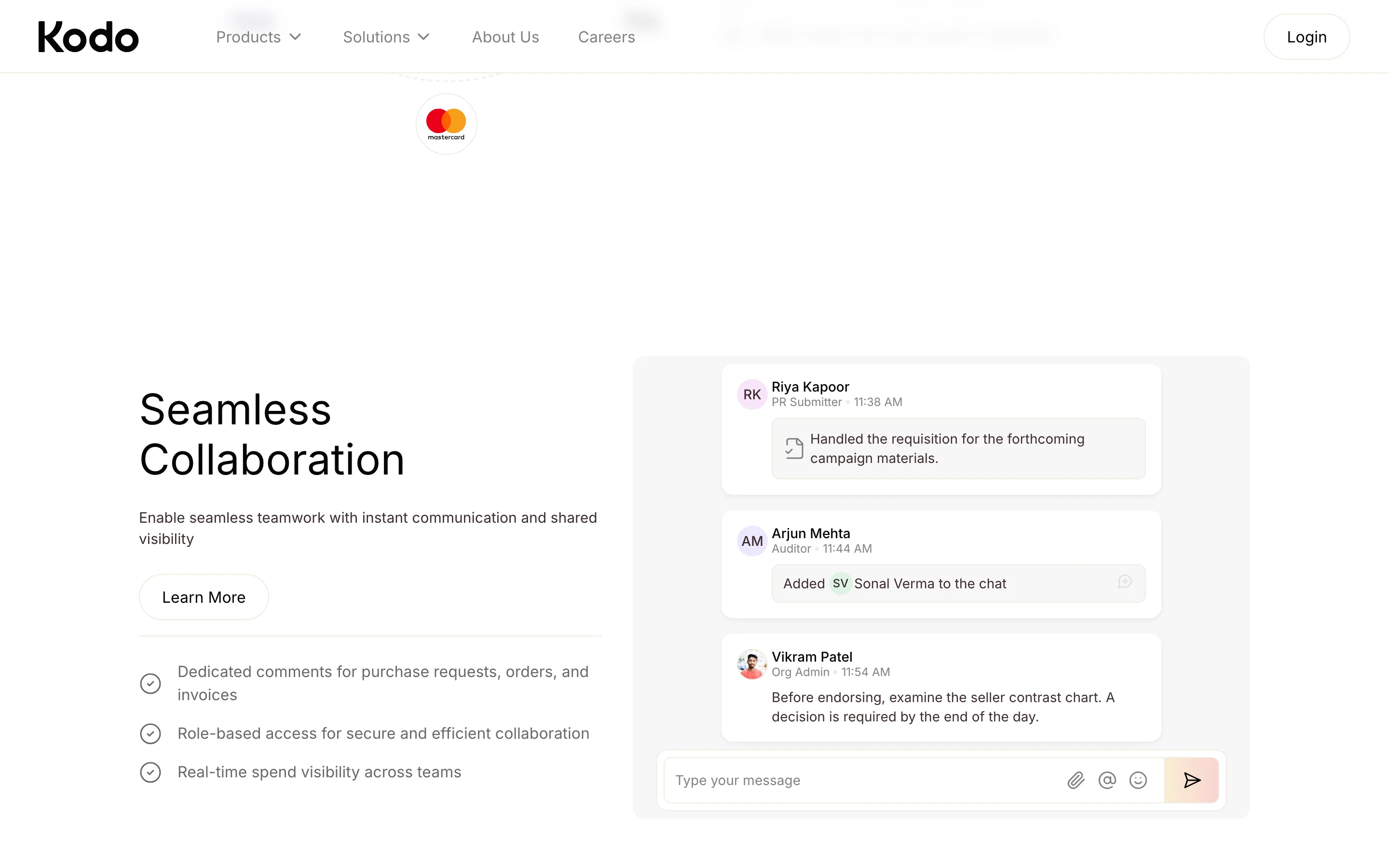Click "Handled the requisition" message text
The height and width of the screenshot is (868, 1389).
pos(947,448)
